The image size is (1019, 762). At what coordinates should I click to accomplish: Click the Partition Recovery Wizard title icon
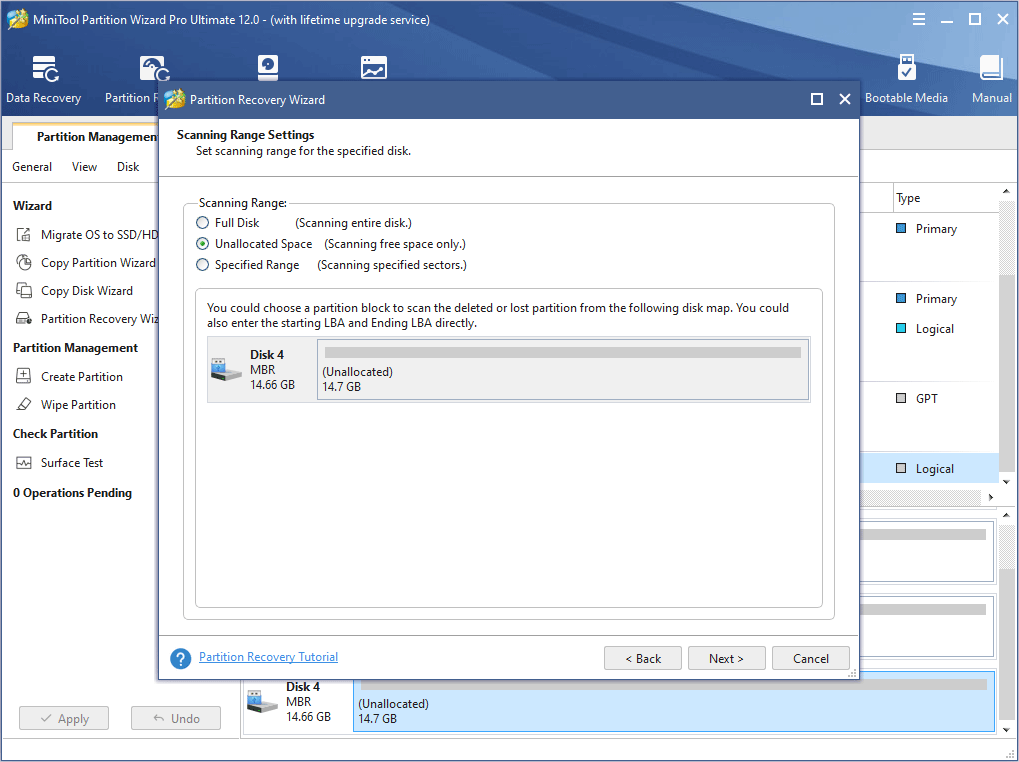[x=174, y=99]
